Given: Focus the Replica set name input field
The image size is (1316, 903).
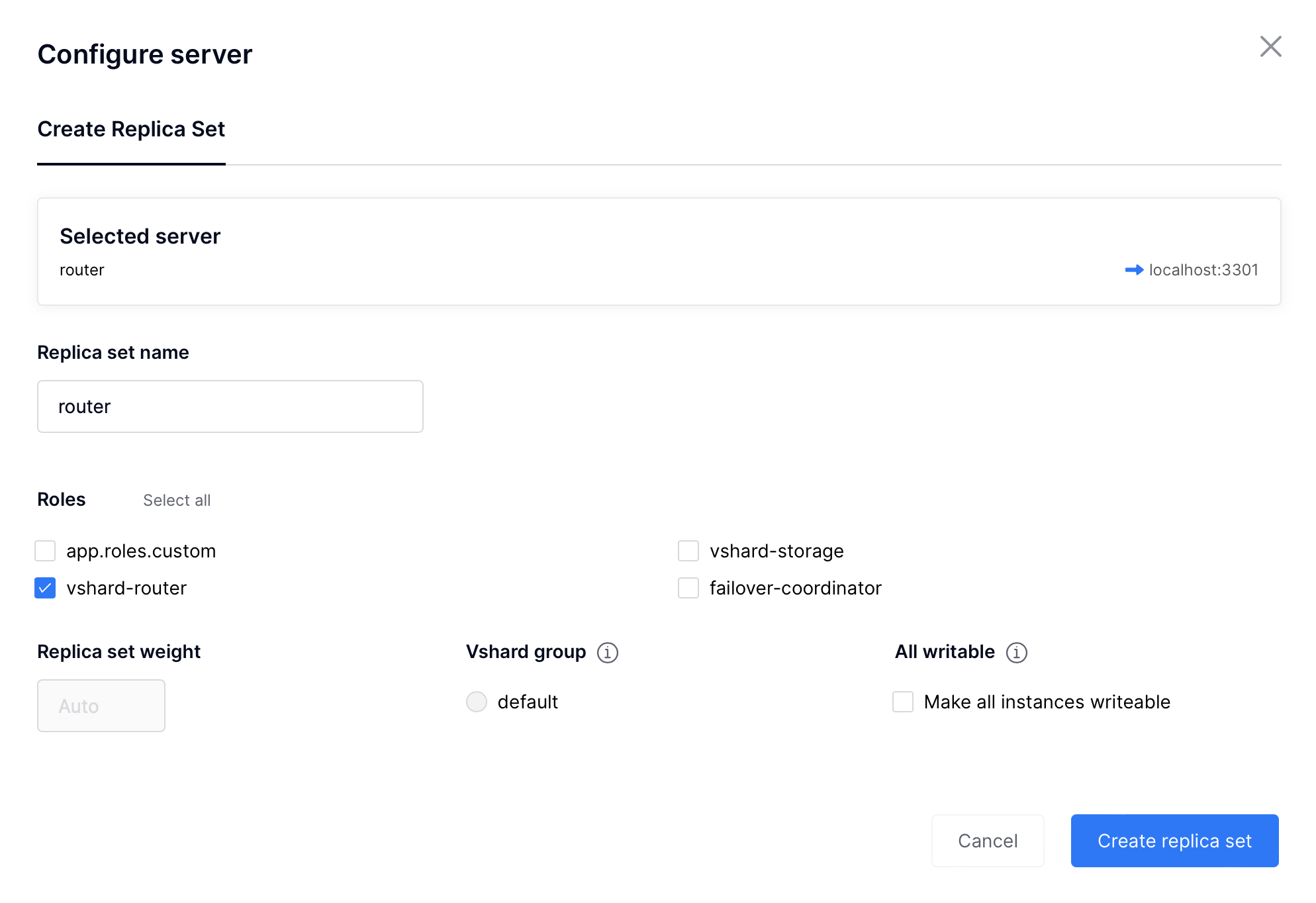Looking at the screenshot, I should 230,406.
